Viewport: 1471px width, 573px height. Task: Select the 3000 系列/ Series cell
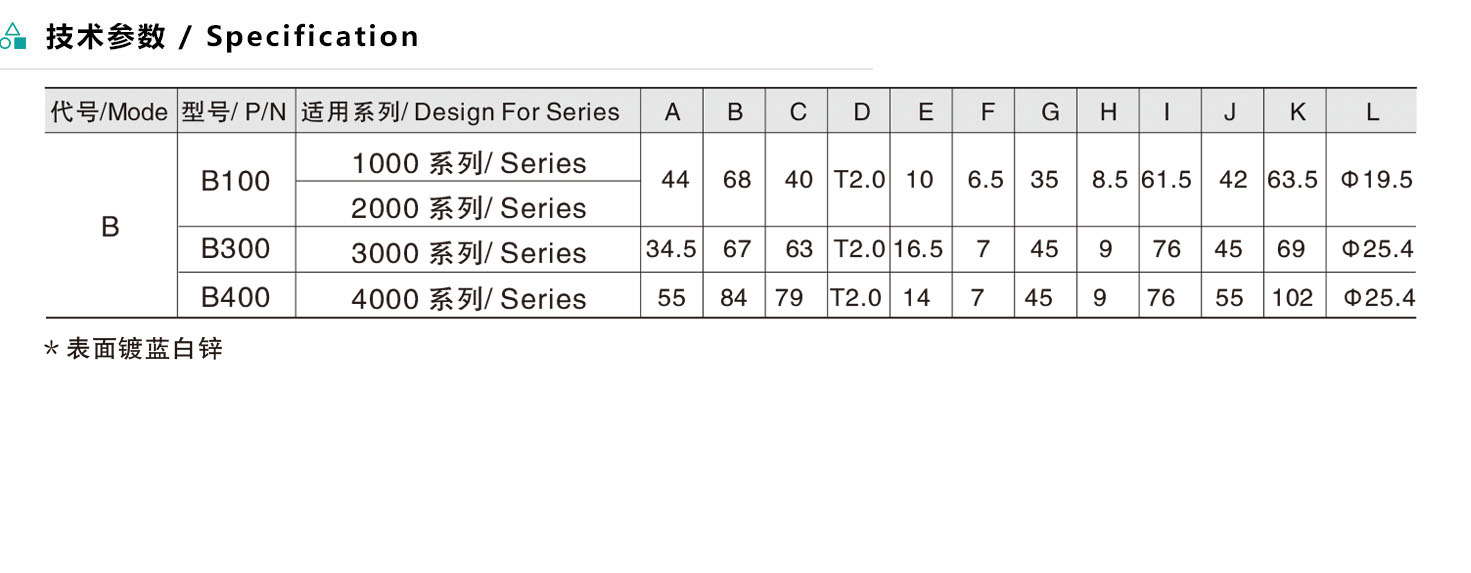468,252
